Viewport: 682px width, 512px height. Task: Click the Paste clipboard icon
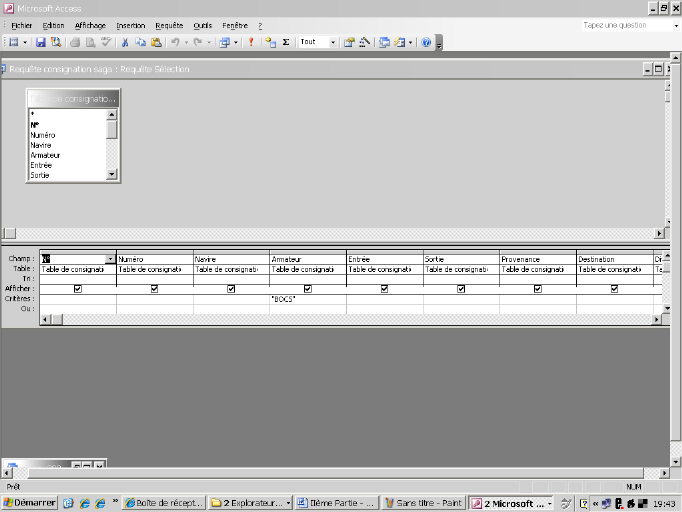click(155, 43)
